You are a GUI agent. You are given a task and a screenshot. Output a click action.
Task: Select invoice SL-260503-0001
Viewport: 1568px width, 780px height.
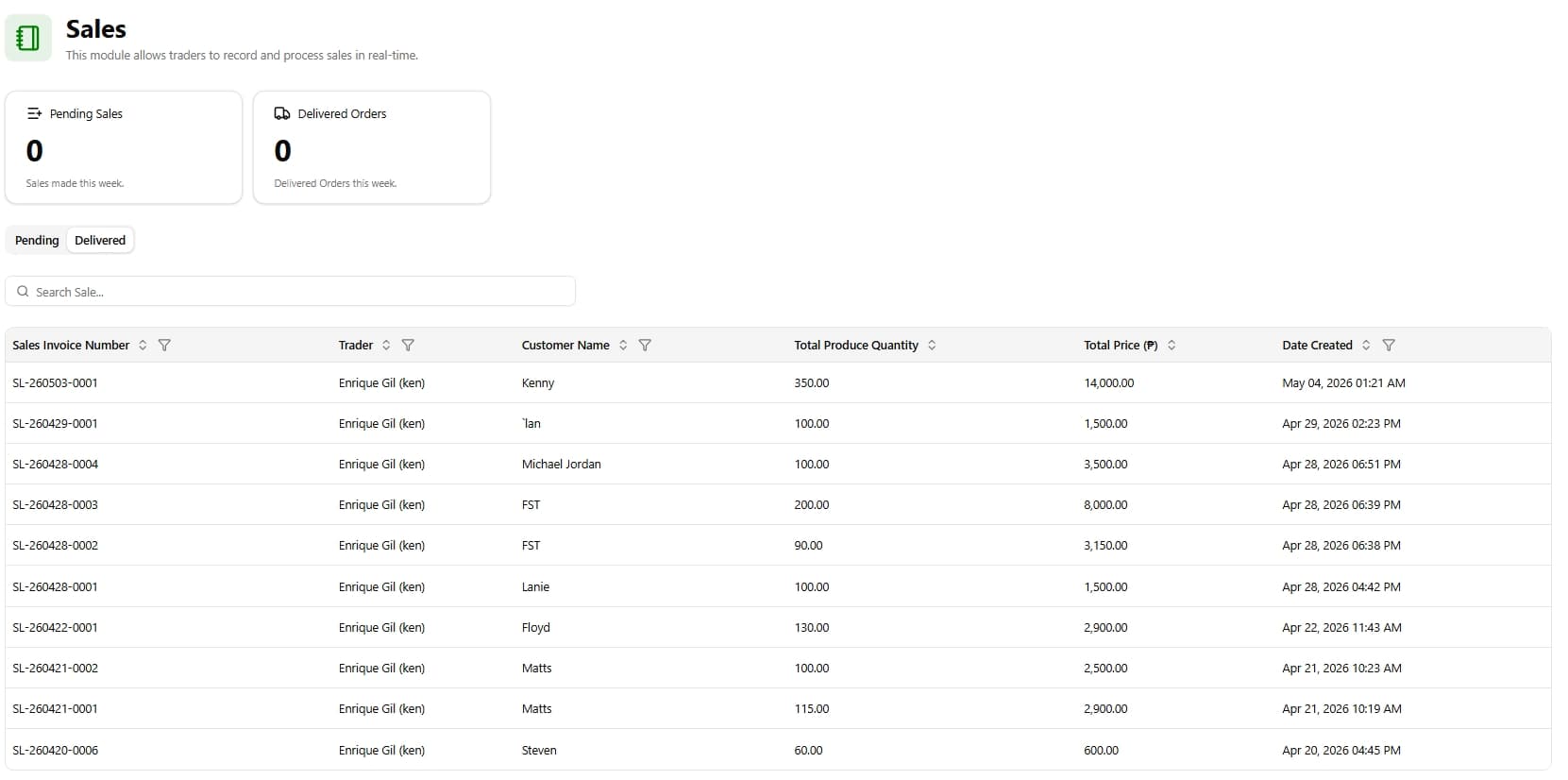55,382
